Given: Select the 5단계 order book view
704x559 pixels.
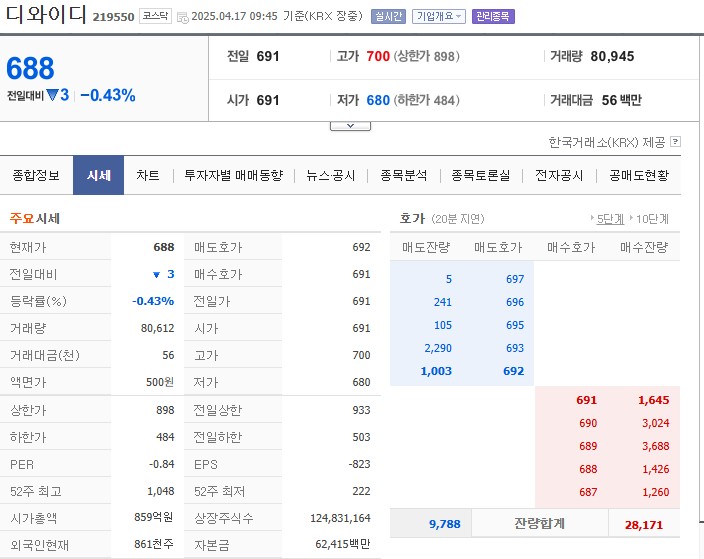Looking at the screenshot, I should 610,219.
